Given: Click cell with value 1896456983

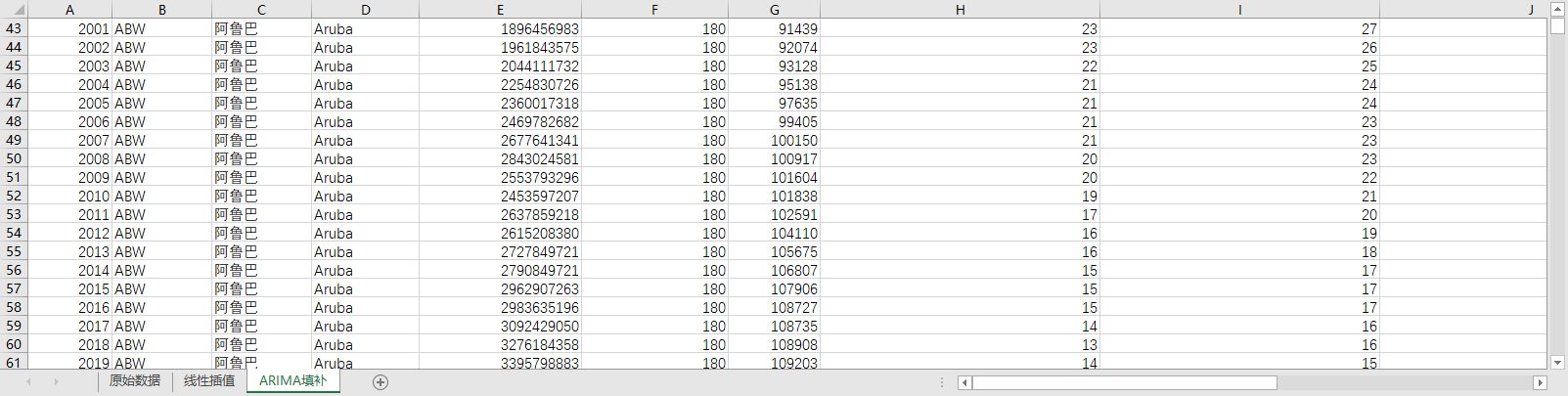Looking at the screenshot, I should [500, 29].
